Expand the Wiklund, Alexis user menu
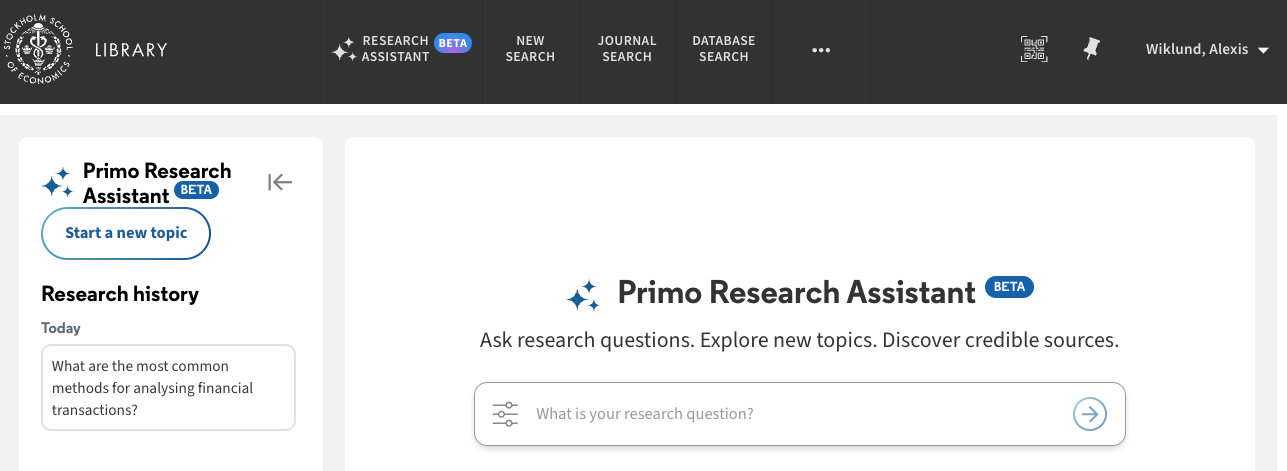1287x471 pixels. tap(1207, 49)
